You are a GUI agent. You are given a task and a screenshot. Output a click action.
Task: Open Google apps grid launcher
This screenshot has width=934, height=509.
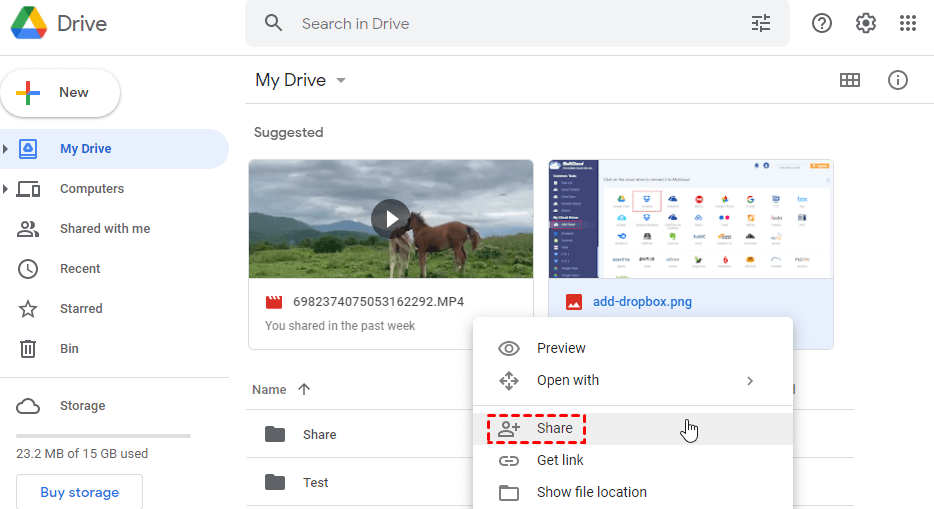pyautogui.click(x=908, y=24)
